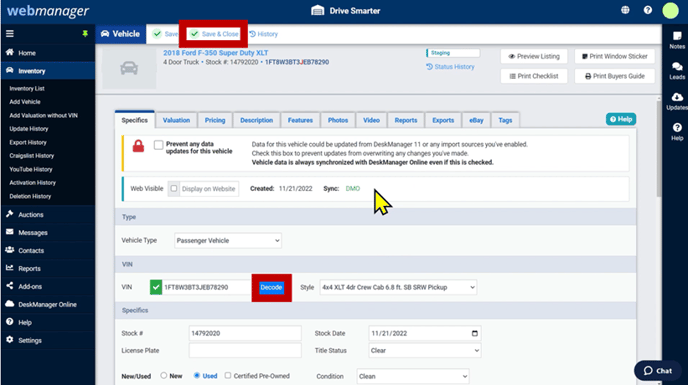Open the Updates cloud icon

coord(677,101)
